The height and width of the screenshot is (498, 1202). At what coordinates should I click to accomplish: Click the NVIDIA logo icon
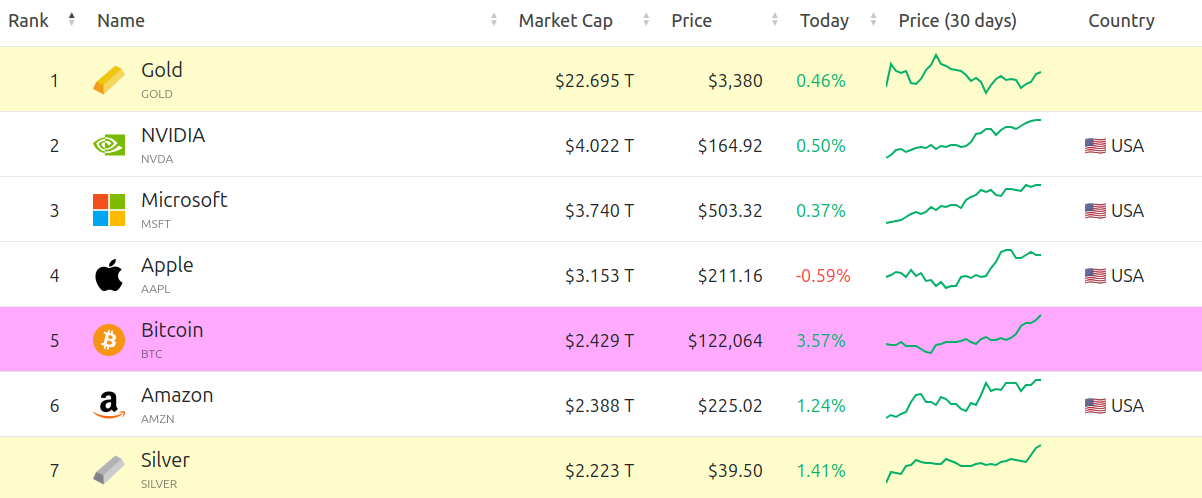pos(109,145)
